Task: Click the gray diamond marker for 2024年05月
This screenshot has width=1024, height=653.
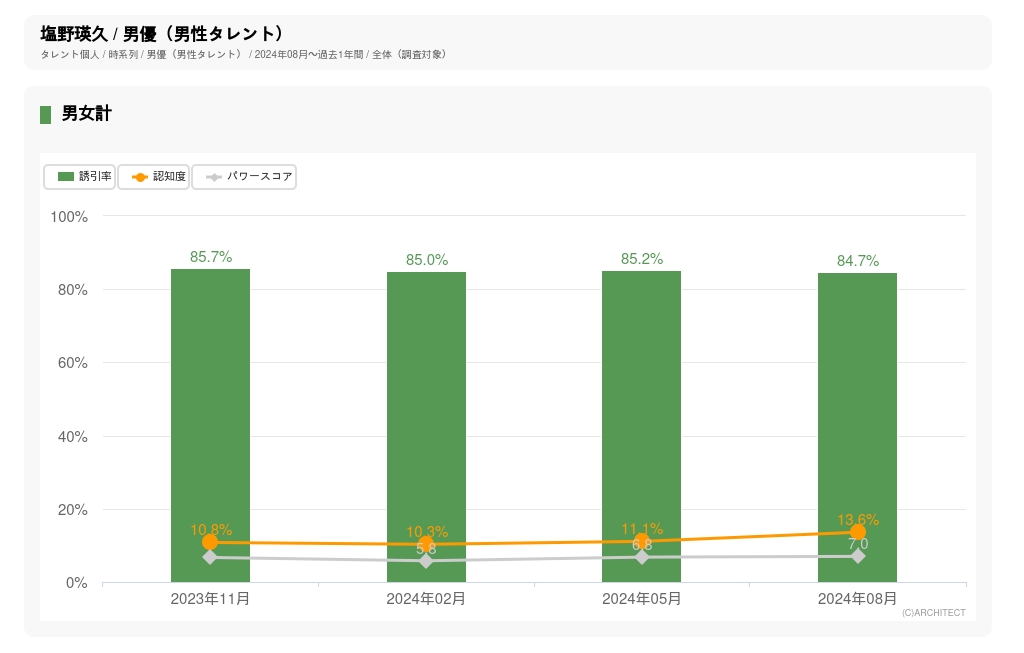Action: [x=642, y=557]
